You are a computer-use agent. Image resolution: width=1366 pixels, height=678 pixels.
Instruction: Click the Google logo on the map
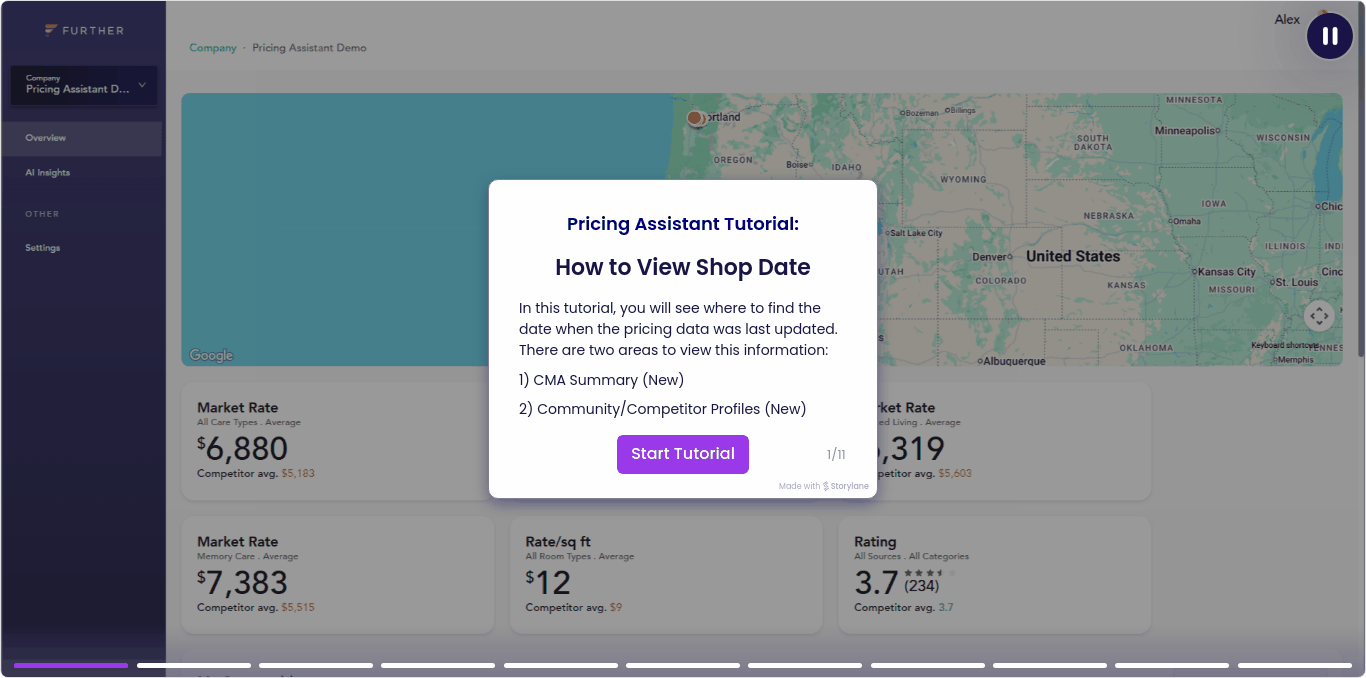coord(211,355)
